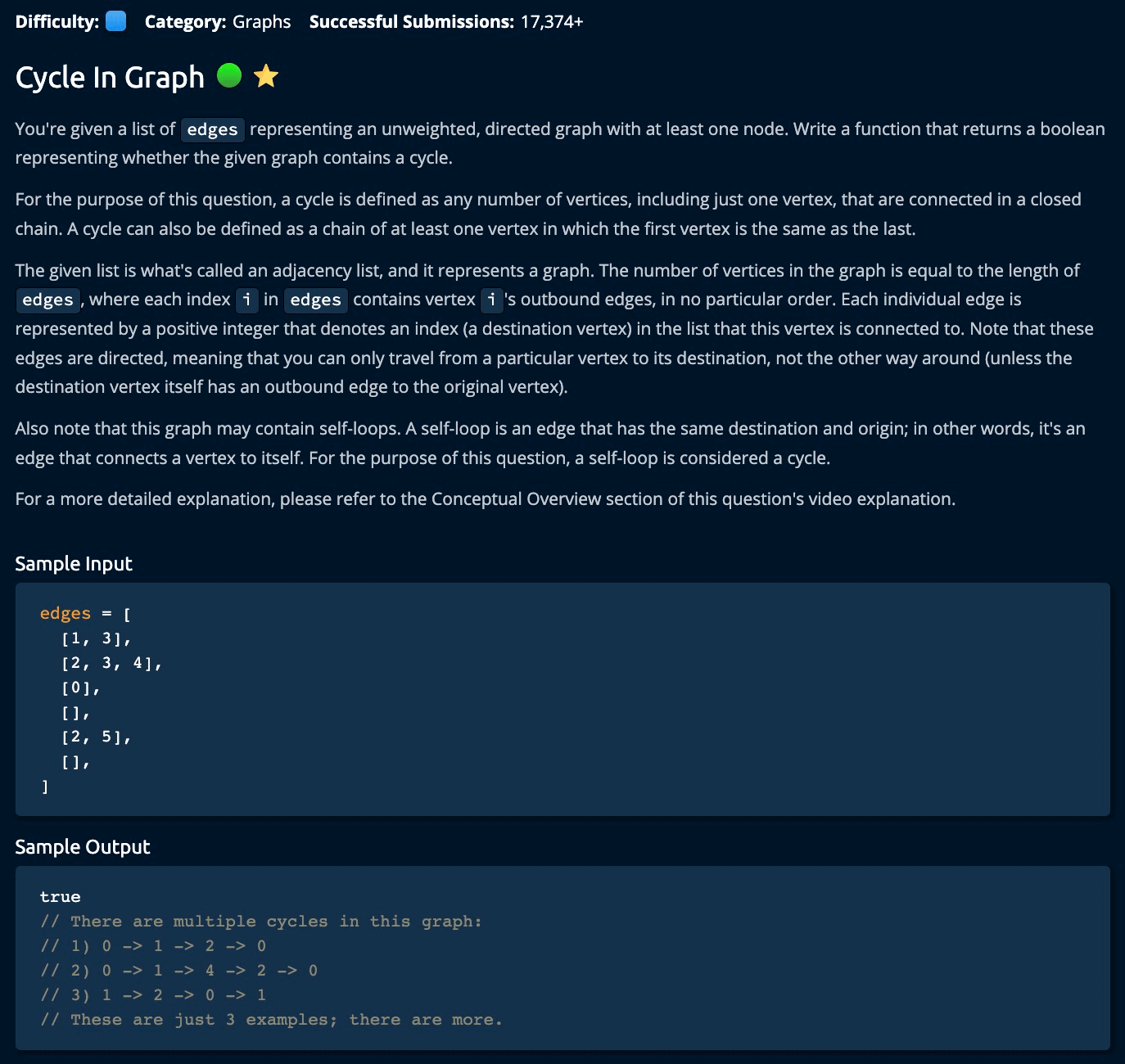Select the "Graphs" category label
The width and height of the screenshot is (1125, 1064).
(x=261, y=22)
